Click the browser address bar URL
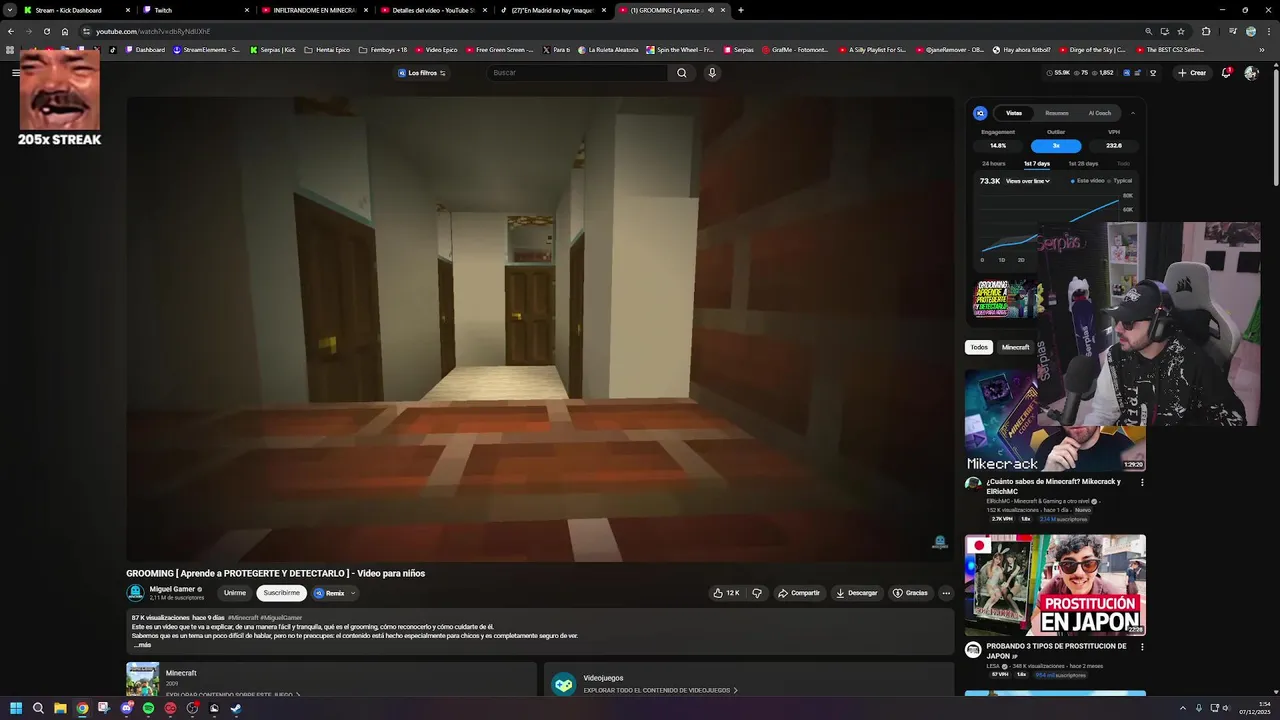 [x=153, y=31]
